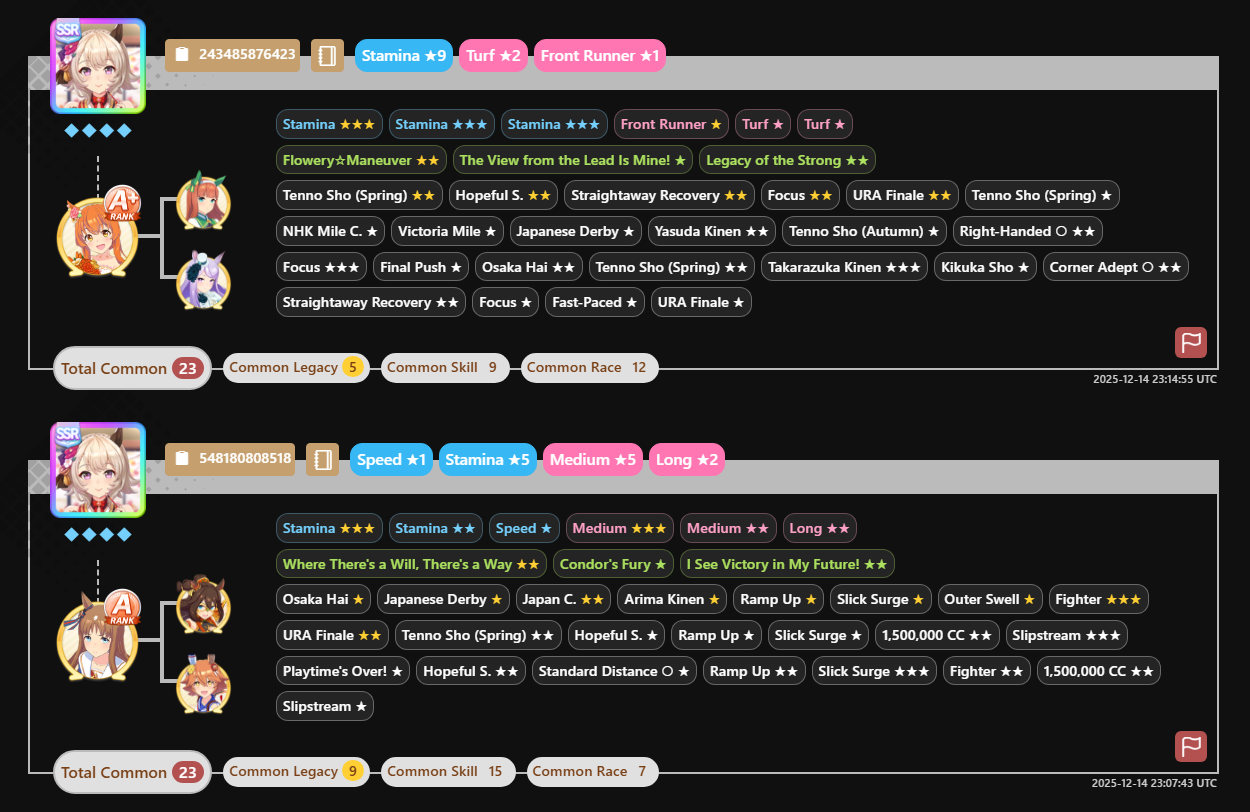Click the SSR support card portrait in second entry
1250x812 pixels.
pos(98,470)
